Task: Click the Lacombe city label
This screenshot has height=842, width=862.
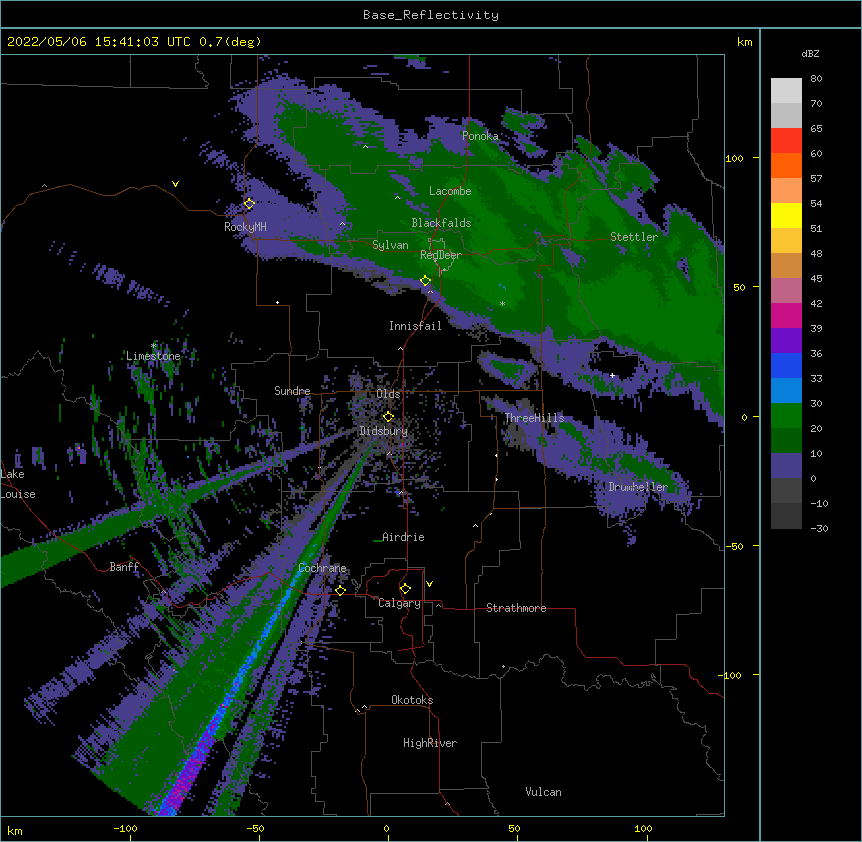Action: click(x=450, y=191)
